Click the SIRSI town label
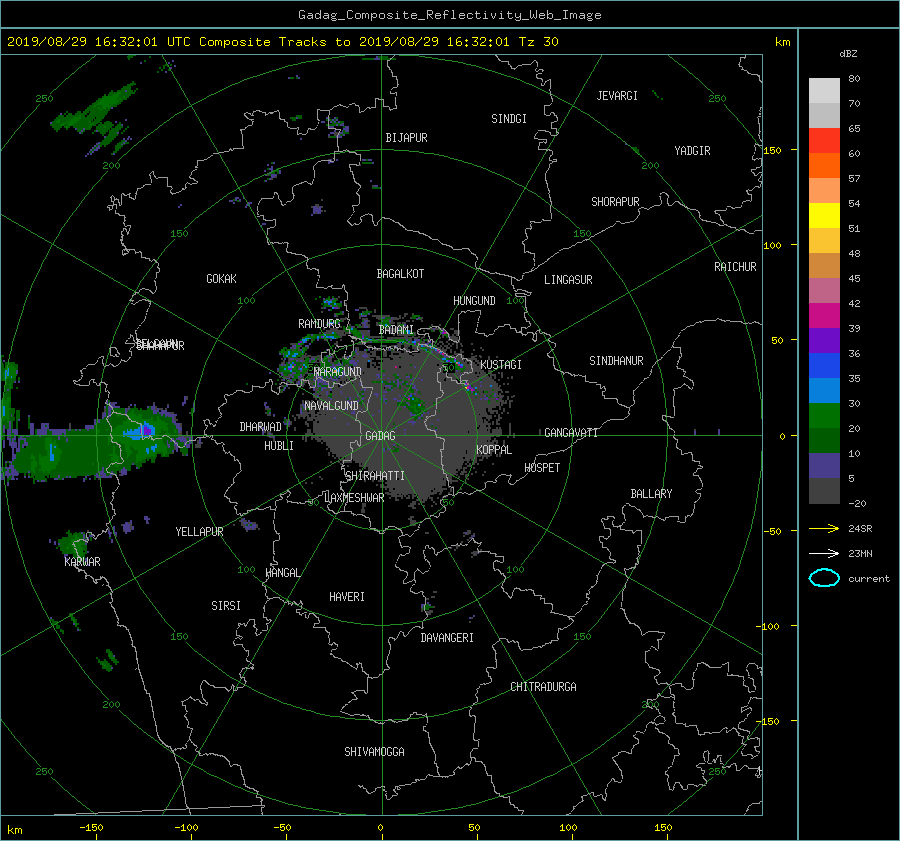The height and width of the screenshot is (841, 900). pos(226,606)
